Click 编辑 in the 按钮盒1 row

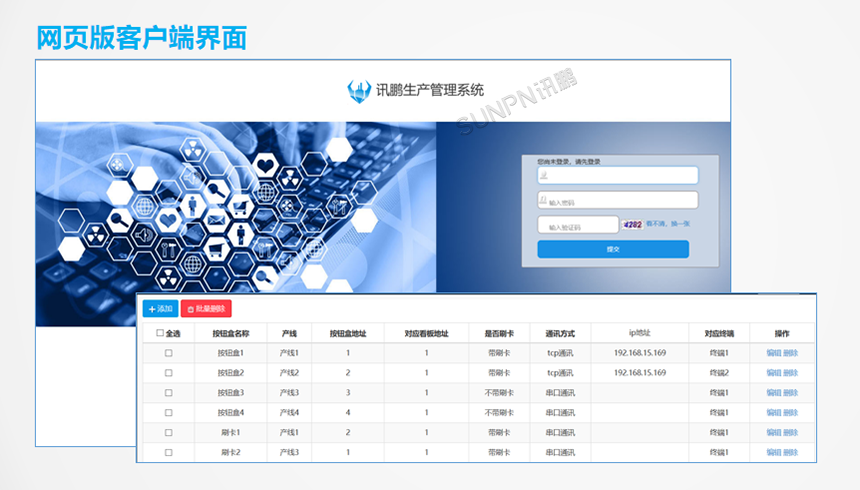774,353
